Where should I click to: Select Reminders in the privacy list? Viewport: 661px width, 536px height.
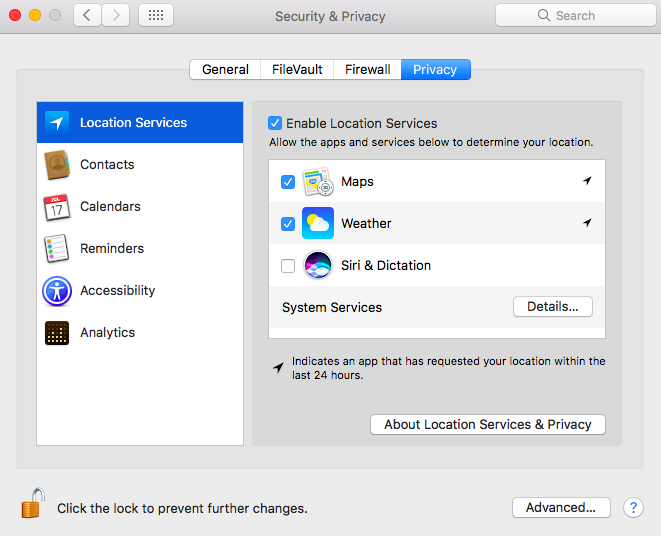(x=140, y=248)
